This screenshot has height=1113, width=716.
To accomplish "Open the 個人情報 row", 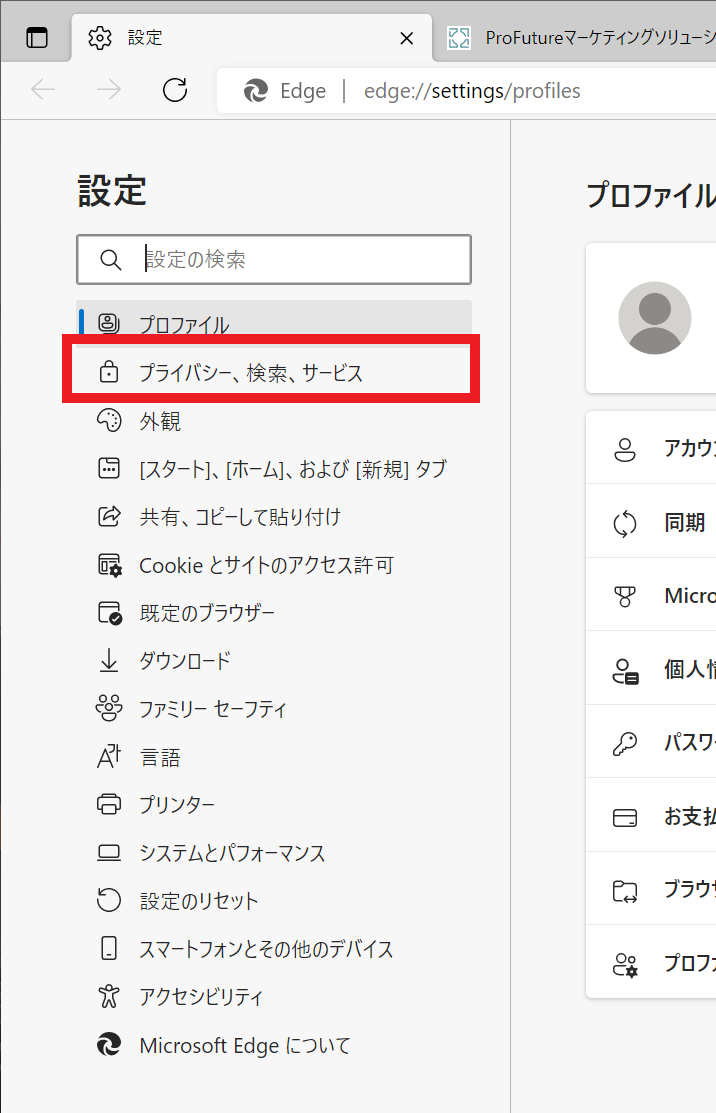I will click(x=651, y=668).
